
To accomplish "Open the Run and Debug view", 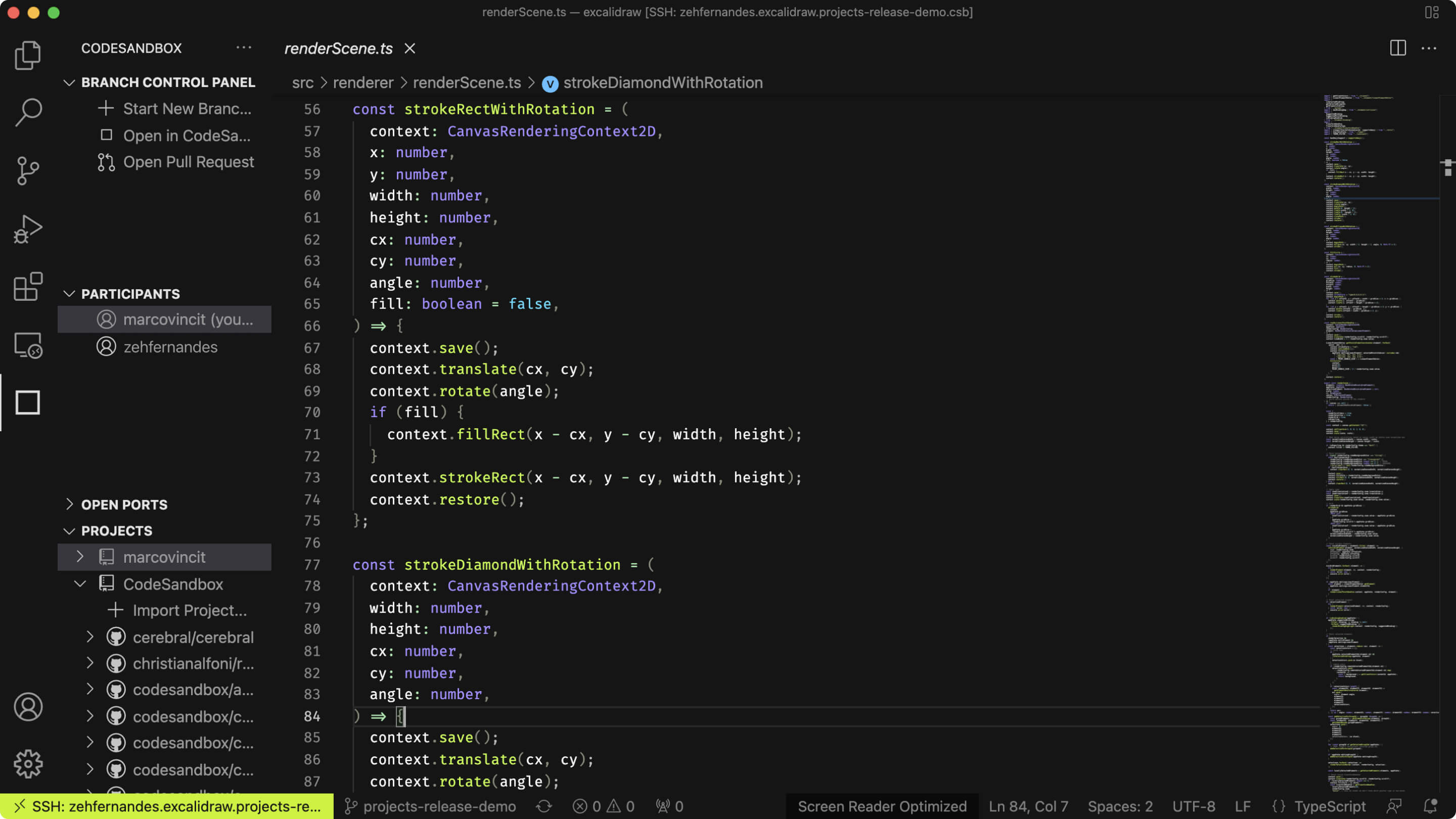I will coord(28,229).
